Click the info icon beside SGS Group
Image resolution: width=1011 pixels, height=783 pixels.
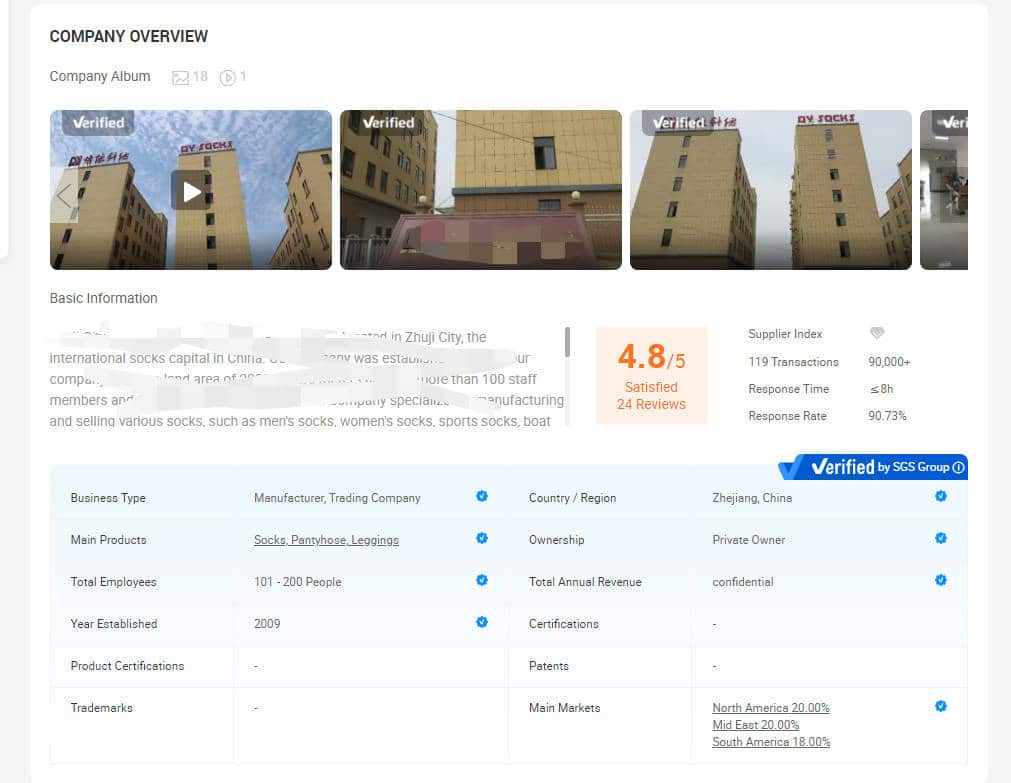tap(958, 467)
